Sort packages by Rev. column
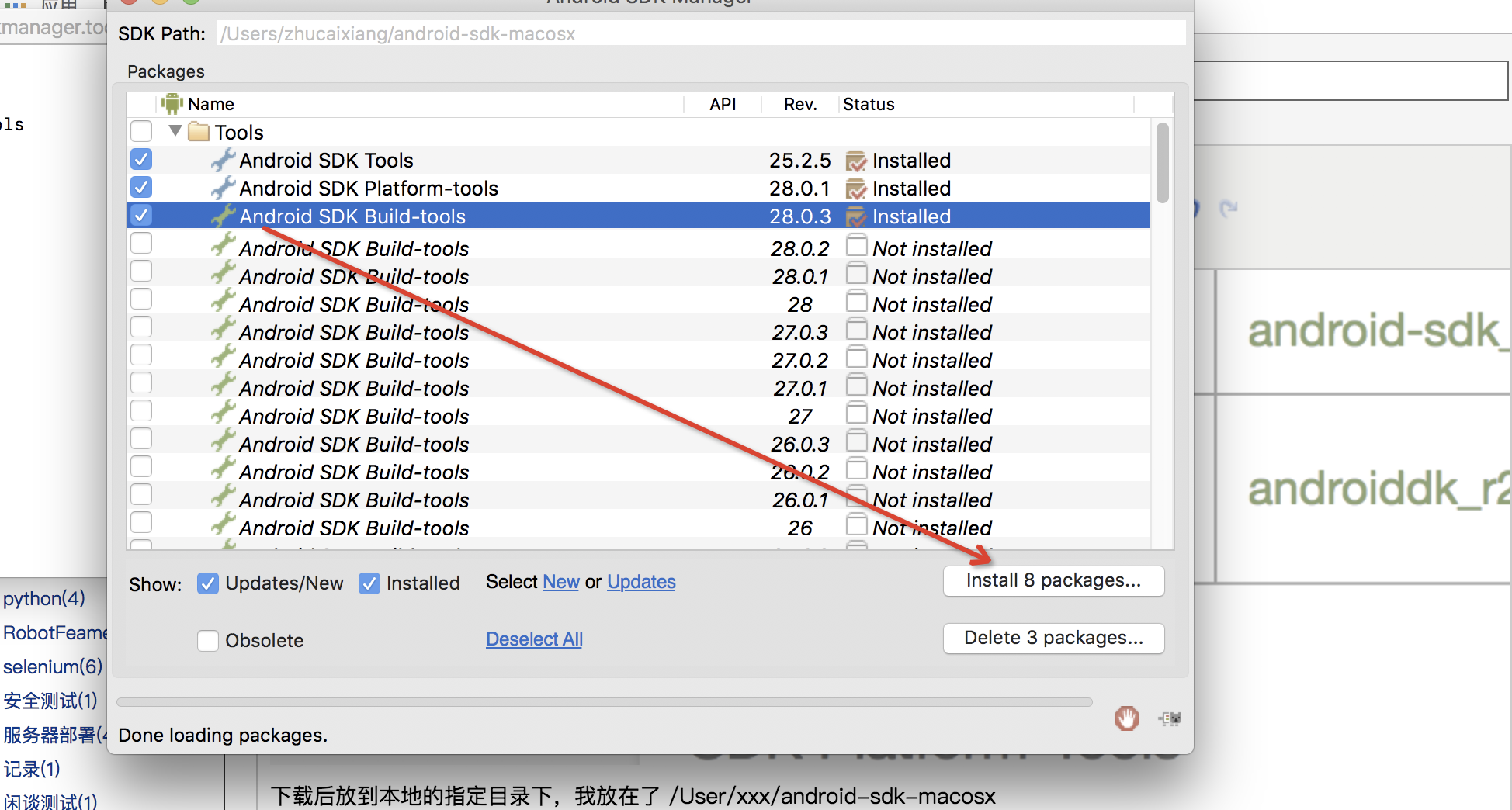The height and width of the screenshot is (810, 1512). coord(800,104)
